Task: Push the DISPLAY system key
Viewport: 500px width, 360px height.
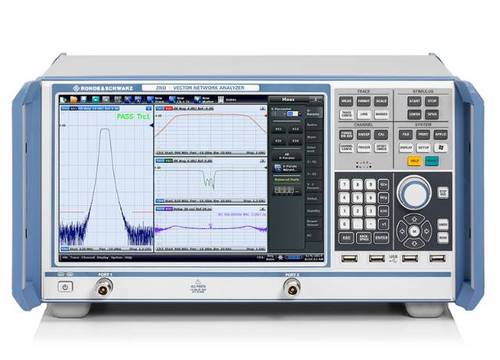Action: tap(406, 148)
